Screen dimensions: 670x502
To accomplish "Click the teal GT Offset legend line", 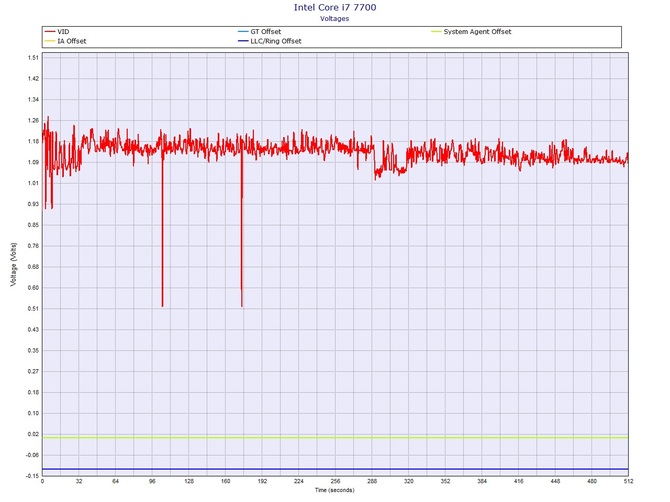I will pos(243,32).
